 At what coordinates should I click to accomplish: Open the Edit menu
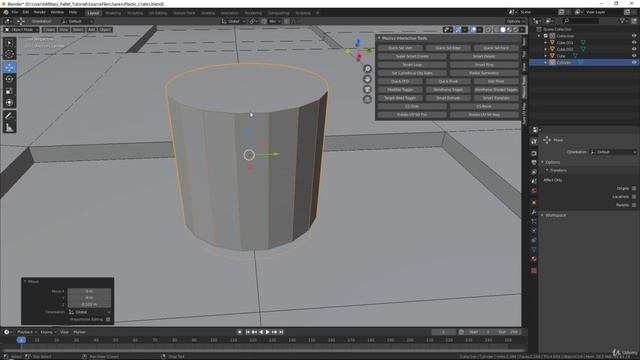(26, 13)
